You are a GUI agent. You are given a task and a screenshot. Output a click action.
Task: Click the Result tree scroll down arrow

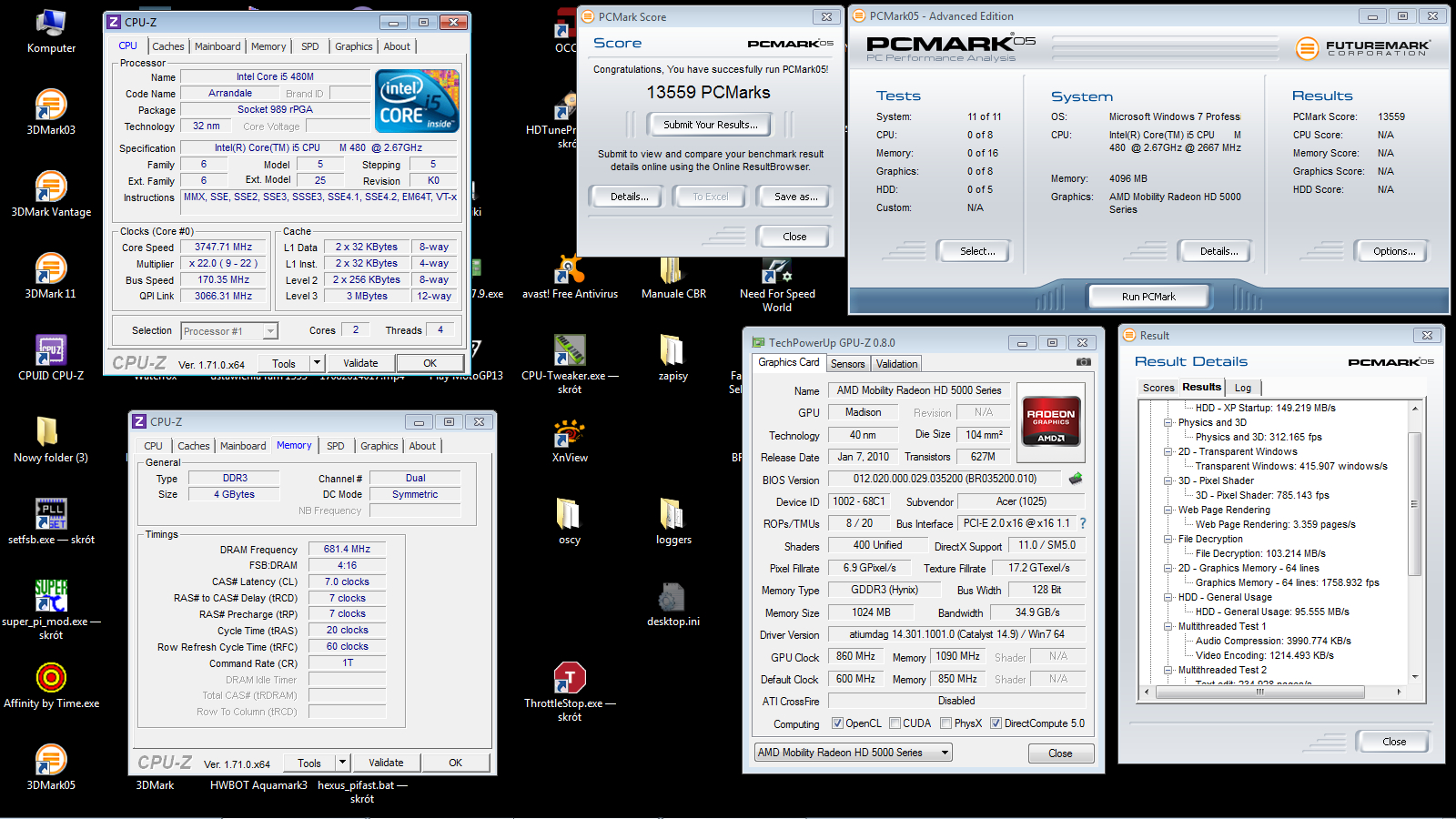click(1414, 677)
